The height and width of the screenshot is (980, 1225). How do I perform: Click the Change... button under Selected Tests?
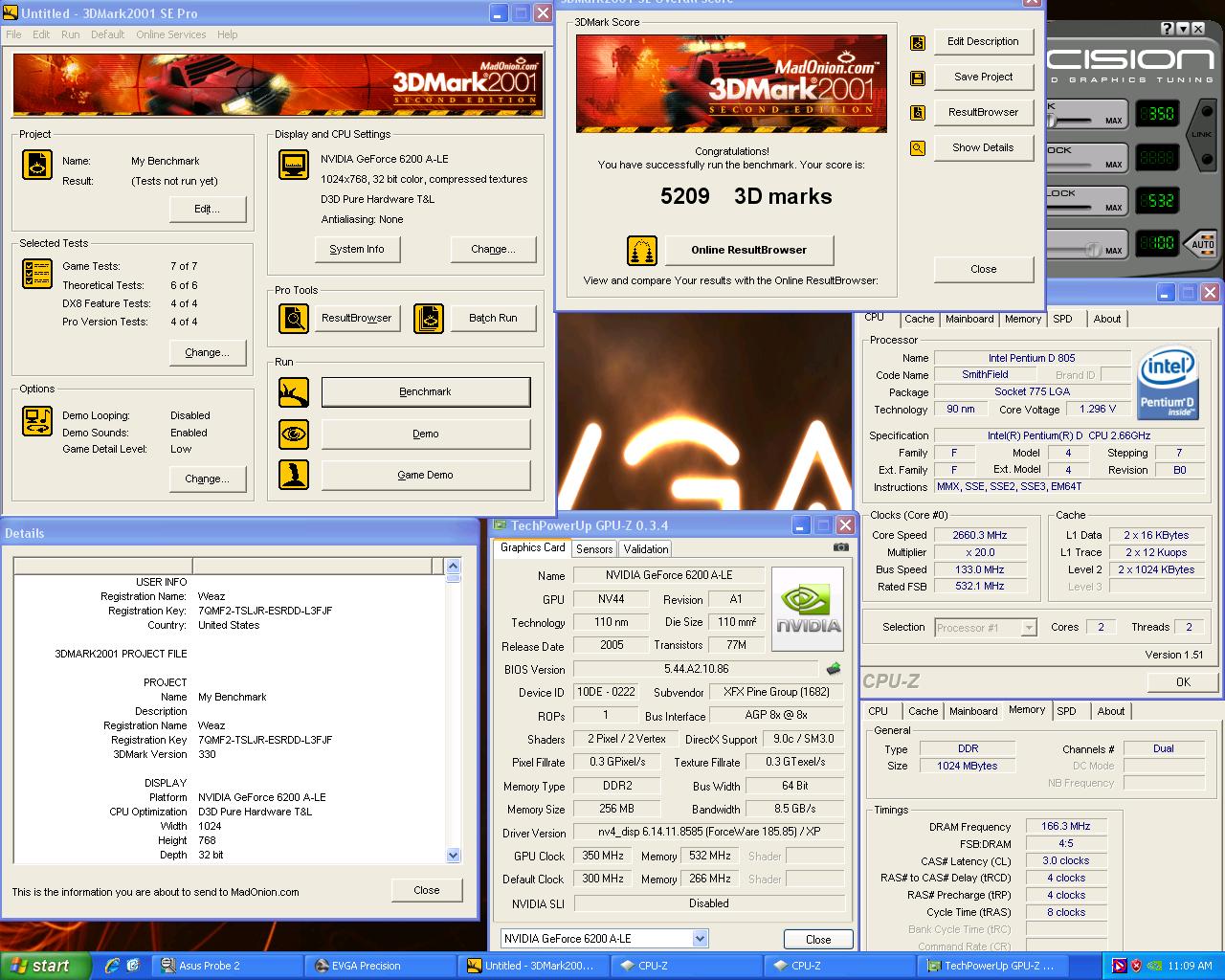point(208,352)
